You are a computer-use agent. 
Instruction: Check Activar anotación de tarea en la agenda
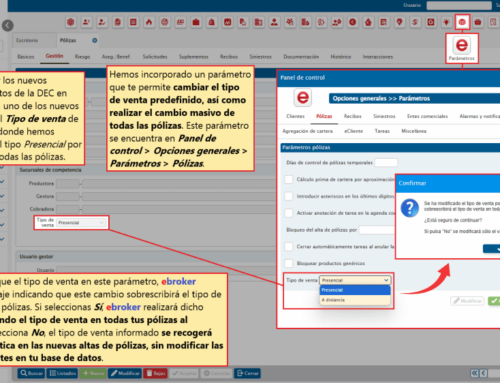coord(289,213)
